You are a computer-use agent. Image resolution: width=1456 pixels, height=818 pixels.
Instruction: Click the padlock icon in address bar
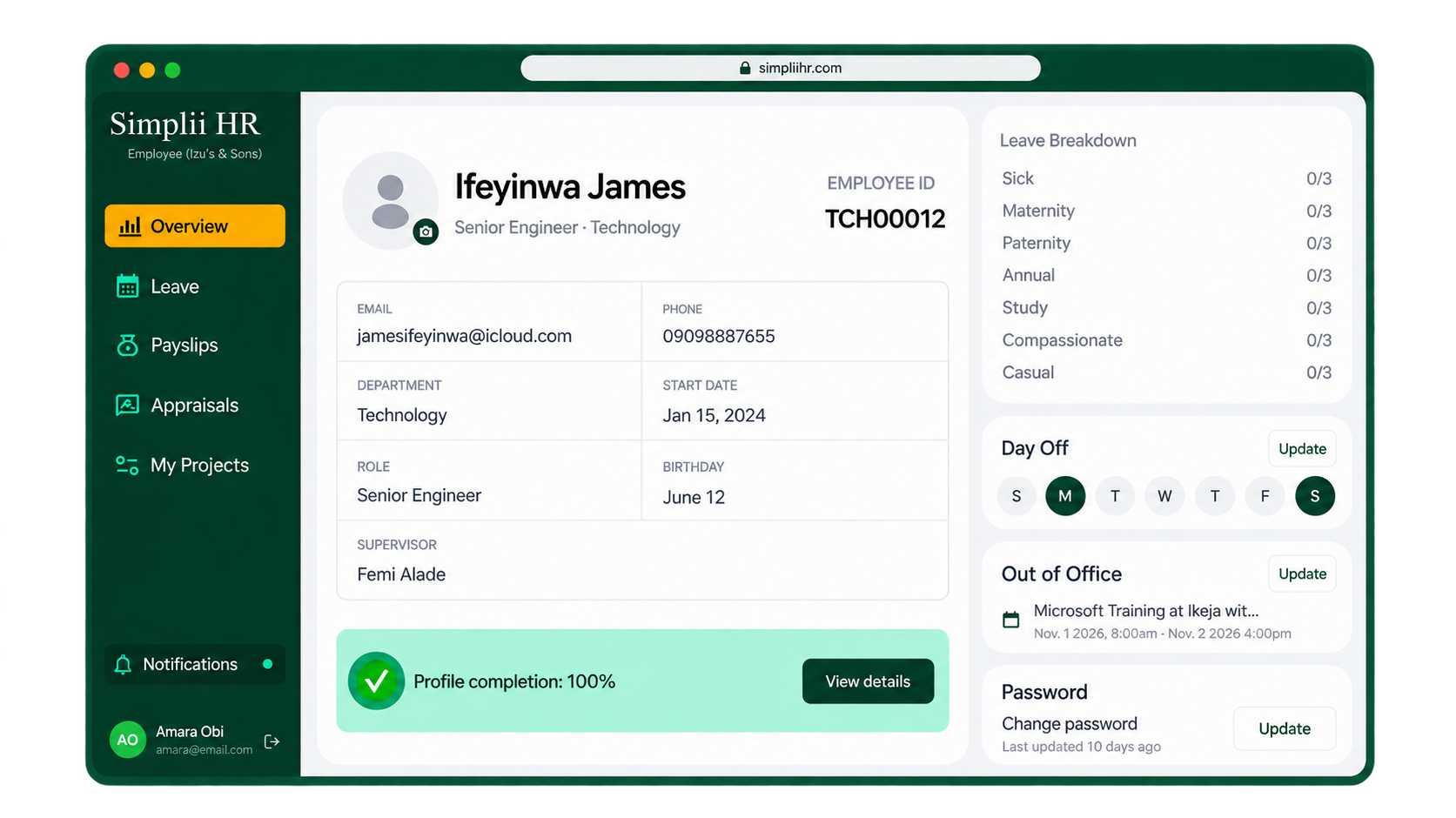click(745, 68)
